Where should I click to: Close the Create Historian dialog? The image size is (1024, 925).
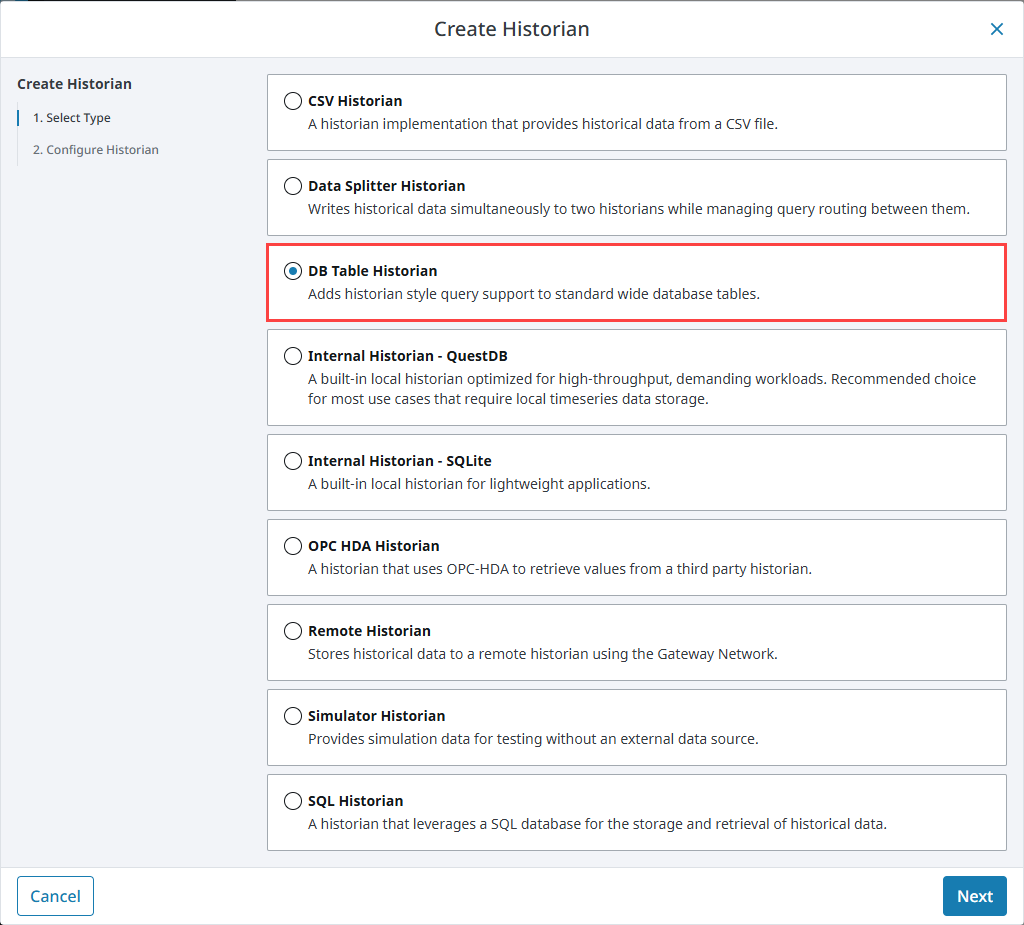[x=996, y=29]
